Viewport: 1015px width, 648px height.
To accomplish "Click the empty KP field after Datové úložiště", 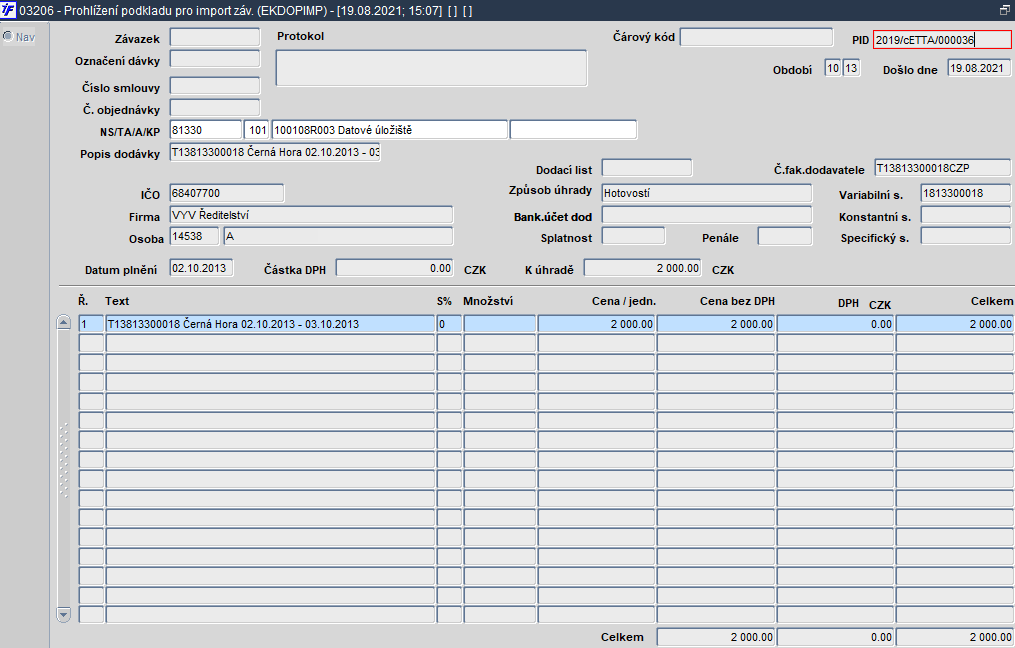I will click(574, 129).
